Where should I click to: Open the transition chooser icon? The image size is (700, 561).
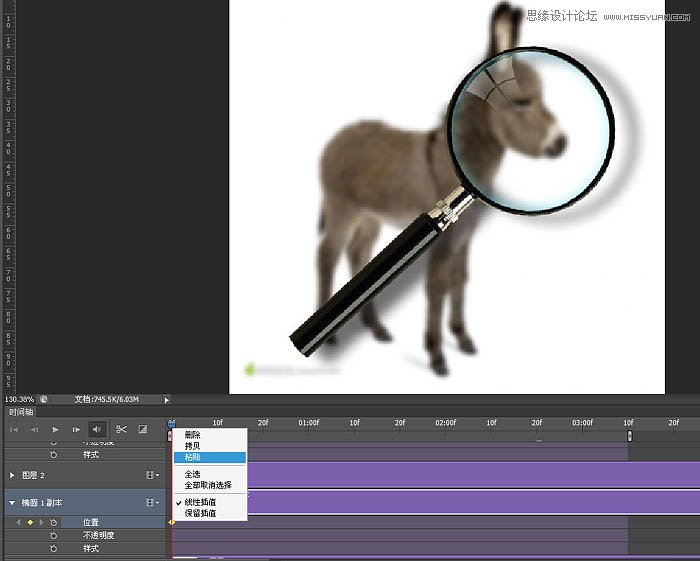click(142, 429)
